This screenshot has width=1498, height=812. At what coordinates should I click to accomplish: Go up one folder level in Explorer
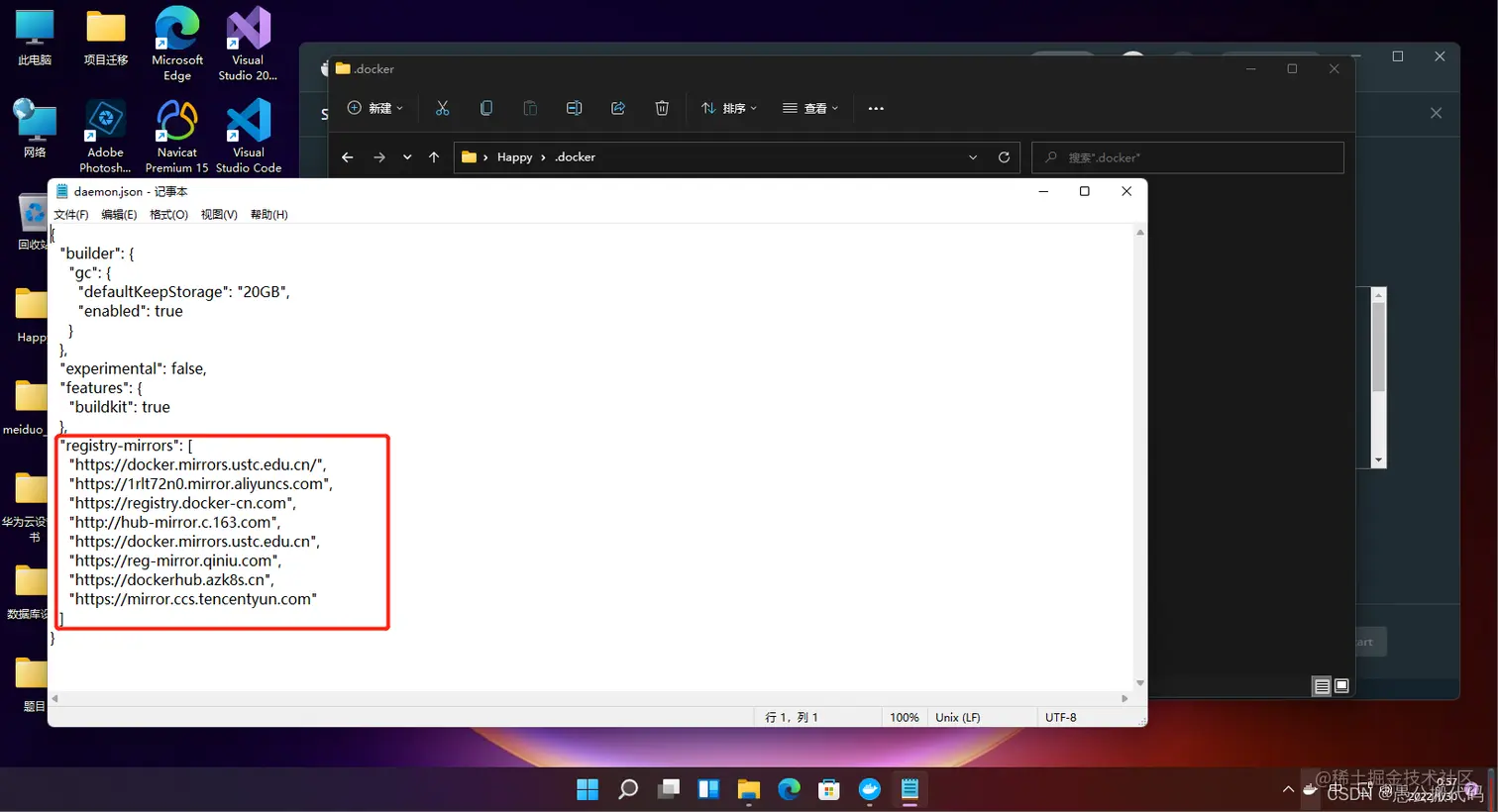coord(434,157)
